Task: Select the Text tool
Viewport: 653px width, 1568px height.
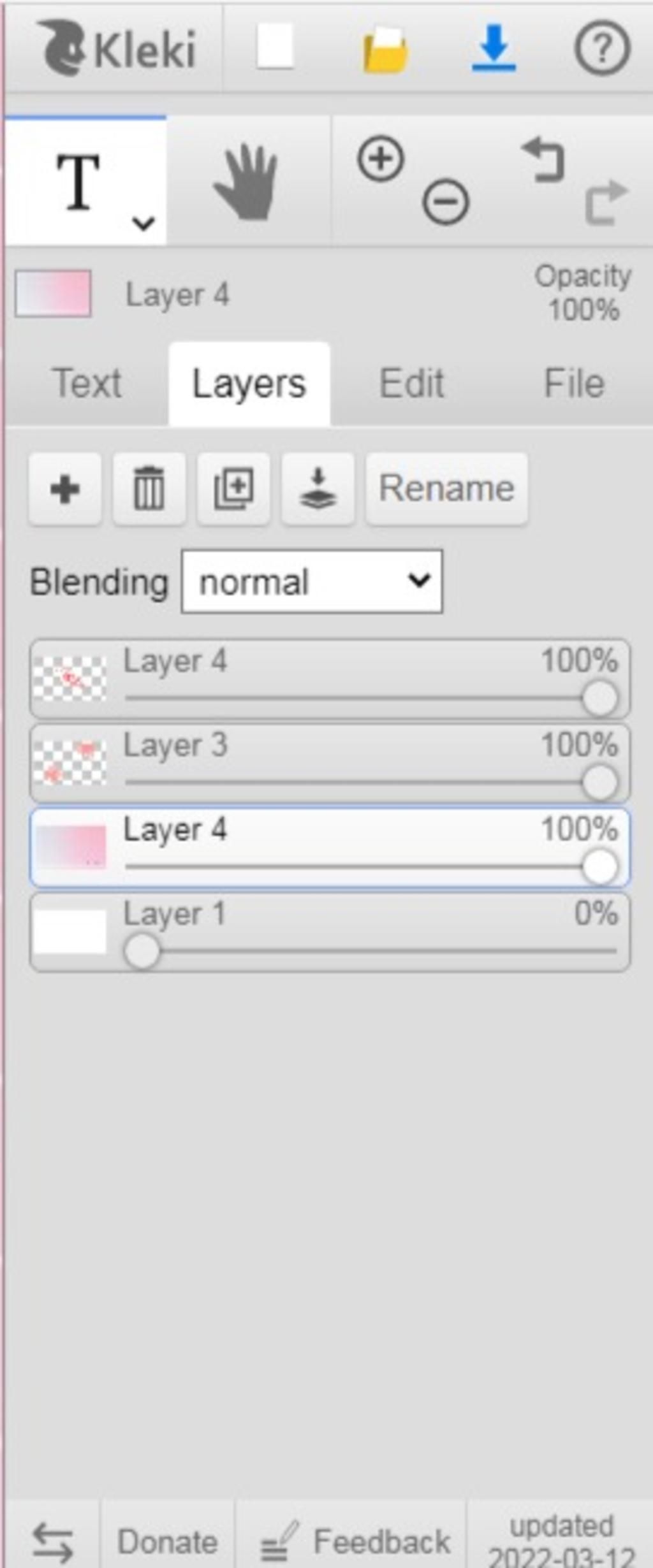Action: click(78, 182)
